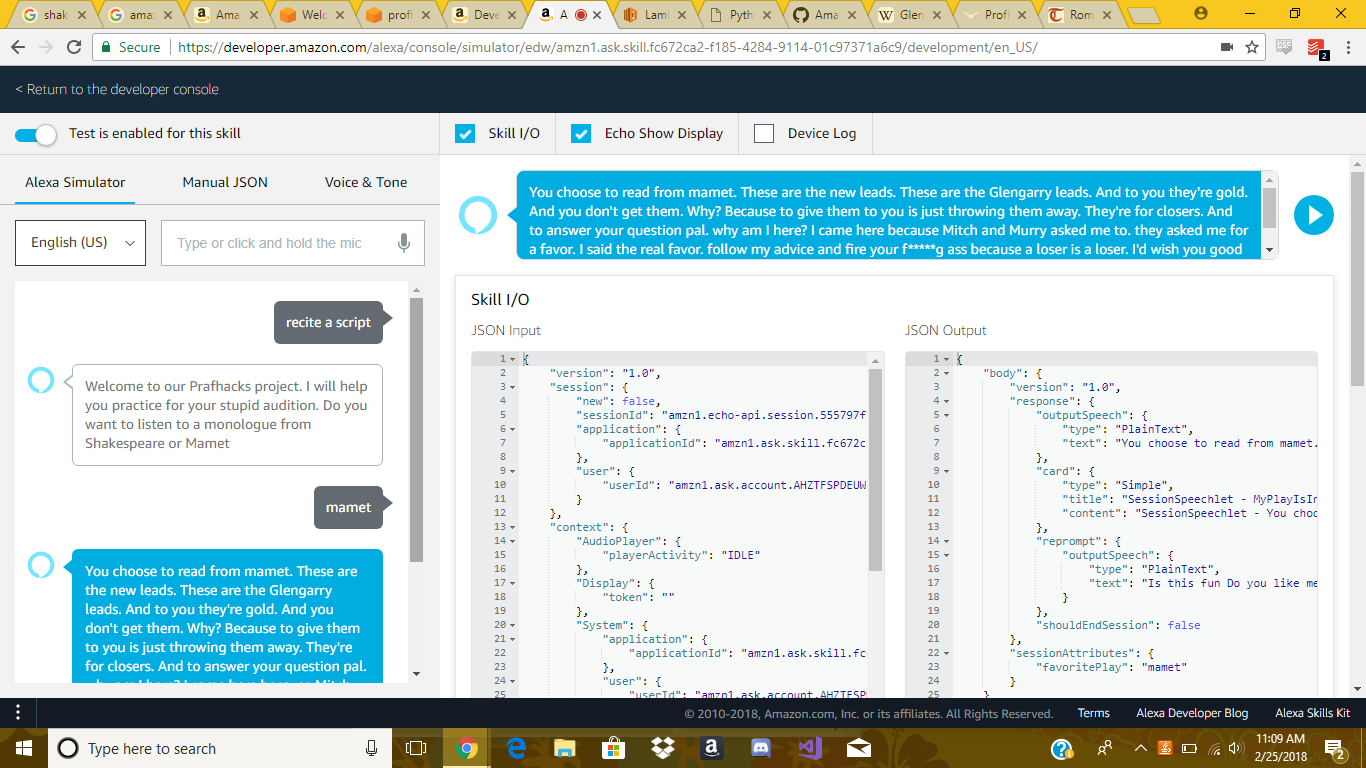Select the Alexa Simulator tab
This screenshot has width=1366, height=768.
[x=75, y=182]
